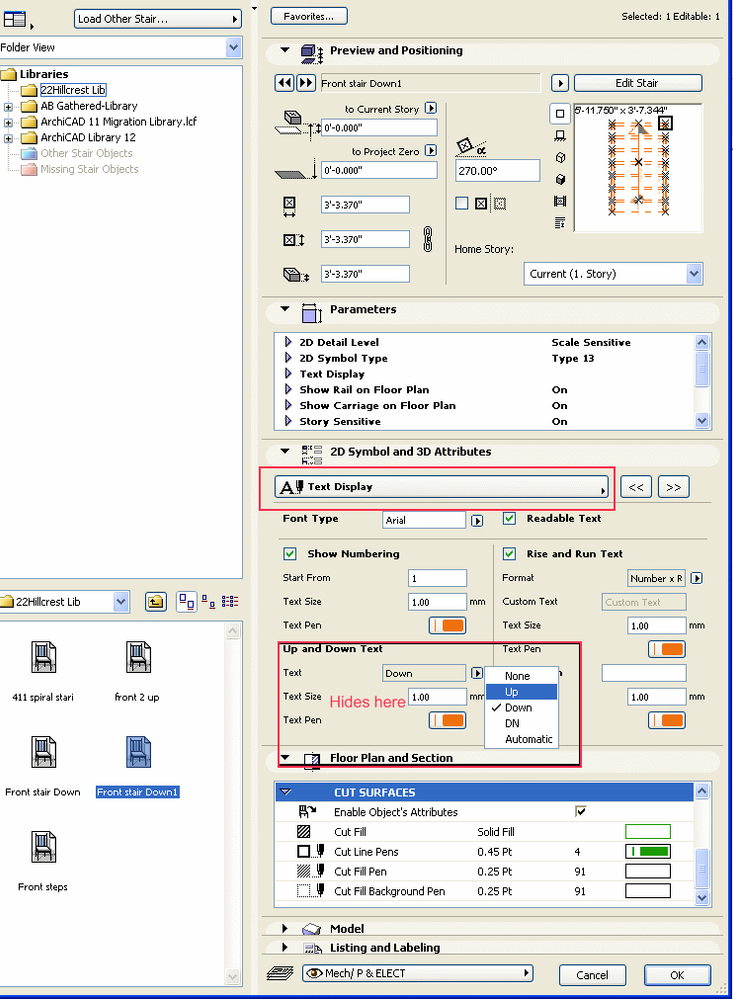Switch library browser to list view
This screenshot has height=999, width=733.
[229, 601]
